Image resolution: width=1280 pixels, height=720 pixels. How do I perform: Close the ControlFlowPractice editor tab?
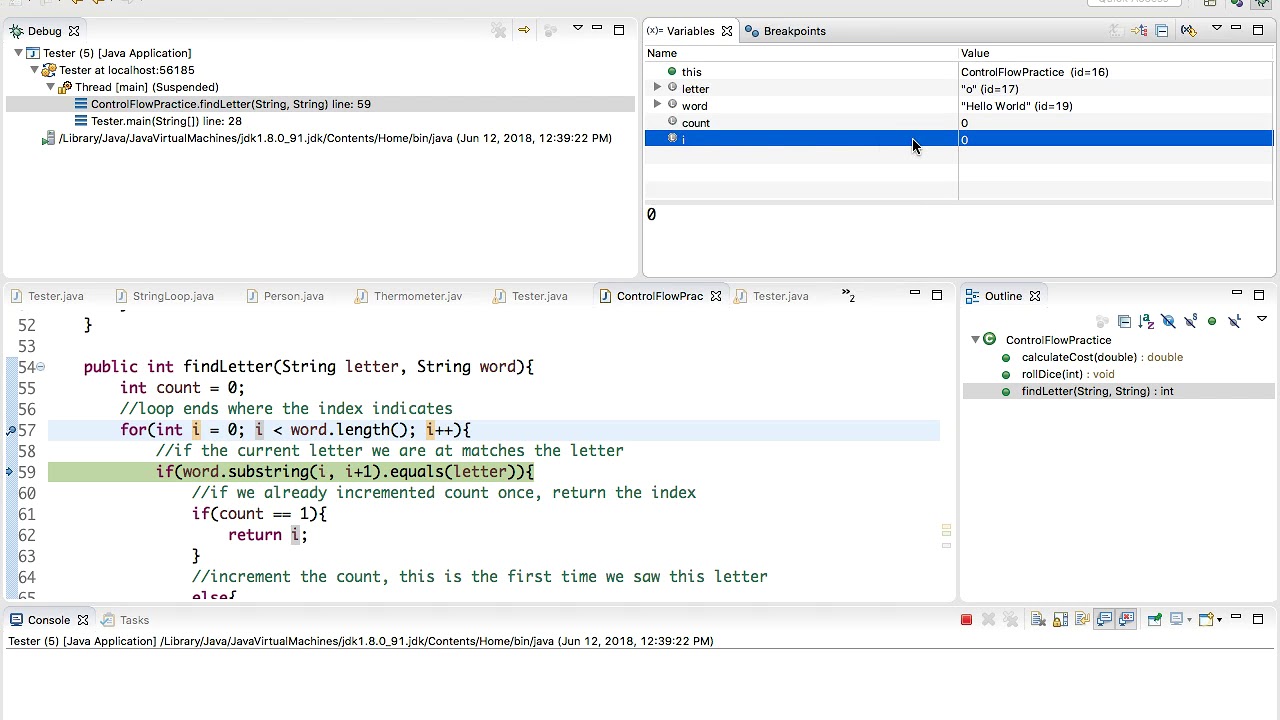pos(716,296)
